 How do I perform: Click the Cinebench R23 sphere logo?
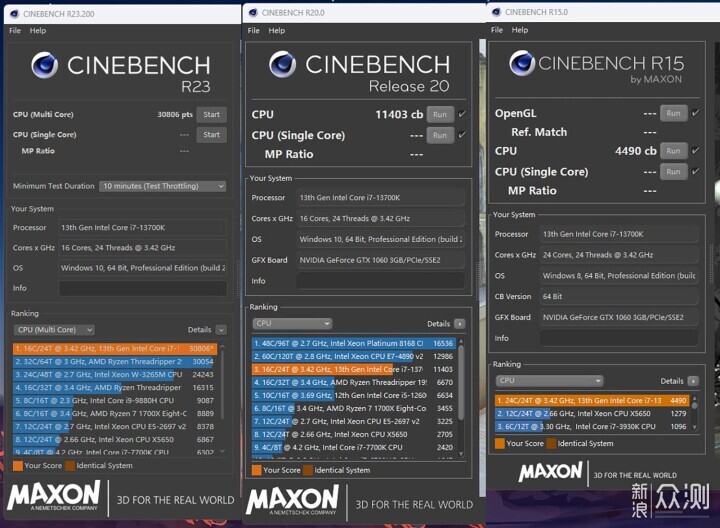click(44, 66)
